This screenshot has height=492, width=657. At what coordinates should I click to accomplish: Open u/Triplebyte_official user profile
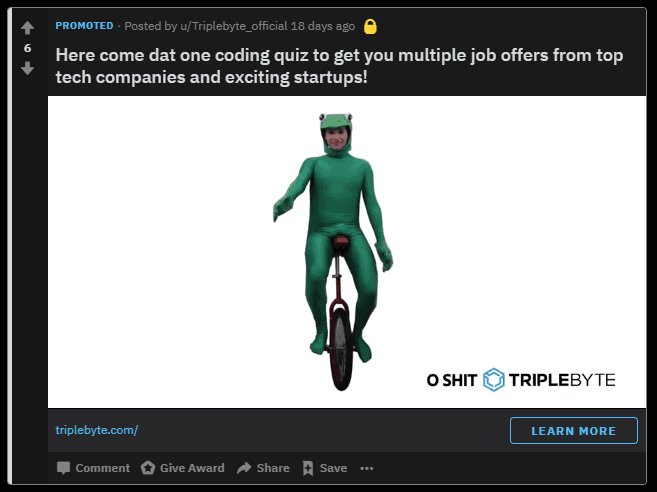pyautogui.click(x=234, y=26)
